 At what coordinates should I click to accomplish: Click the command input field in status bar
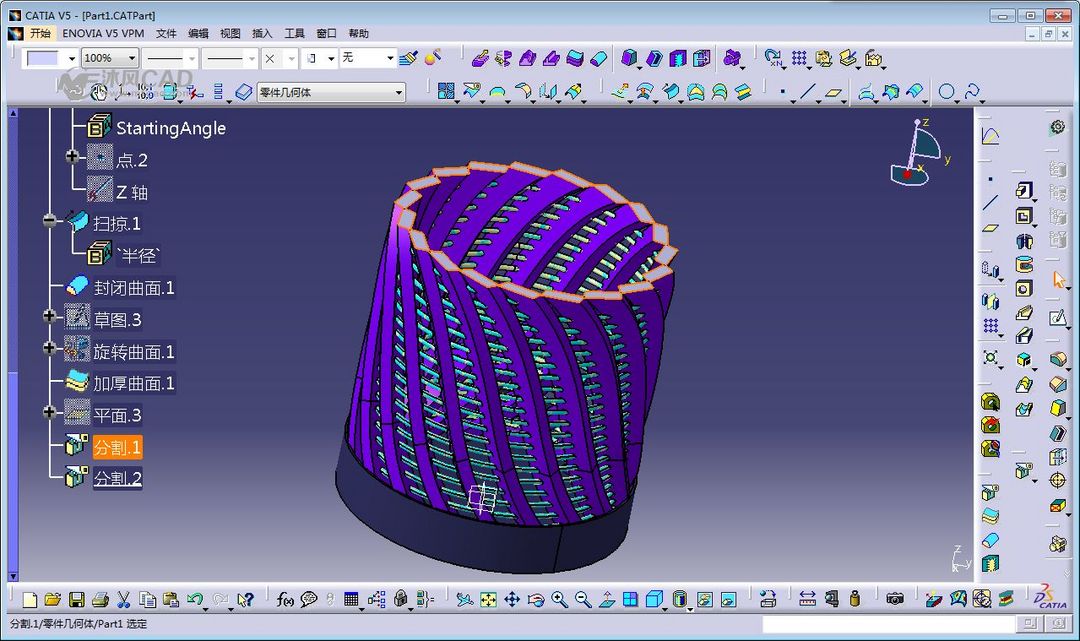click(x=889, y=624)
